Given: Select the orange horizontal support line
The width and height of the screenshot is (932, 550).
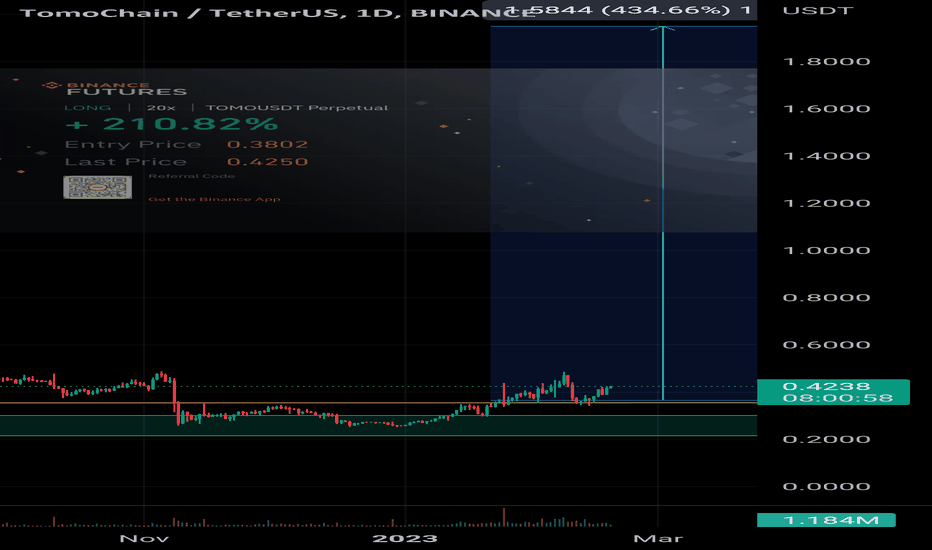Looking at the screenshot, I should (x=378, y=403).
